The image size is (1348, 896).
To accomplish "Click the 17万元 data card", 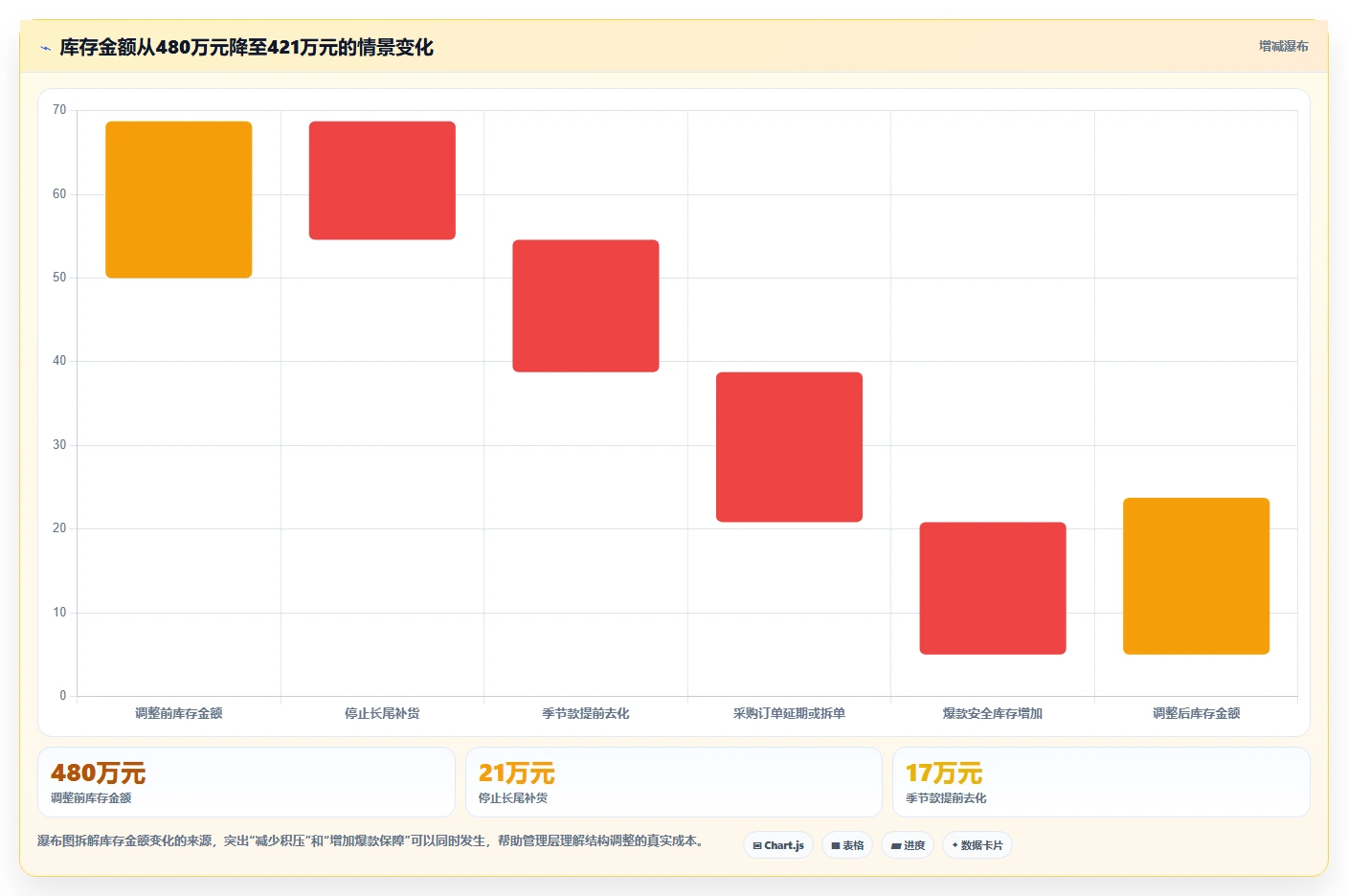I will (x=1101, y=782).
